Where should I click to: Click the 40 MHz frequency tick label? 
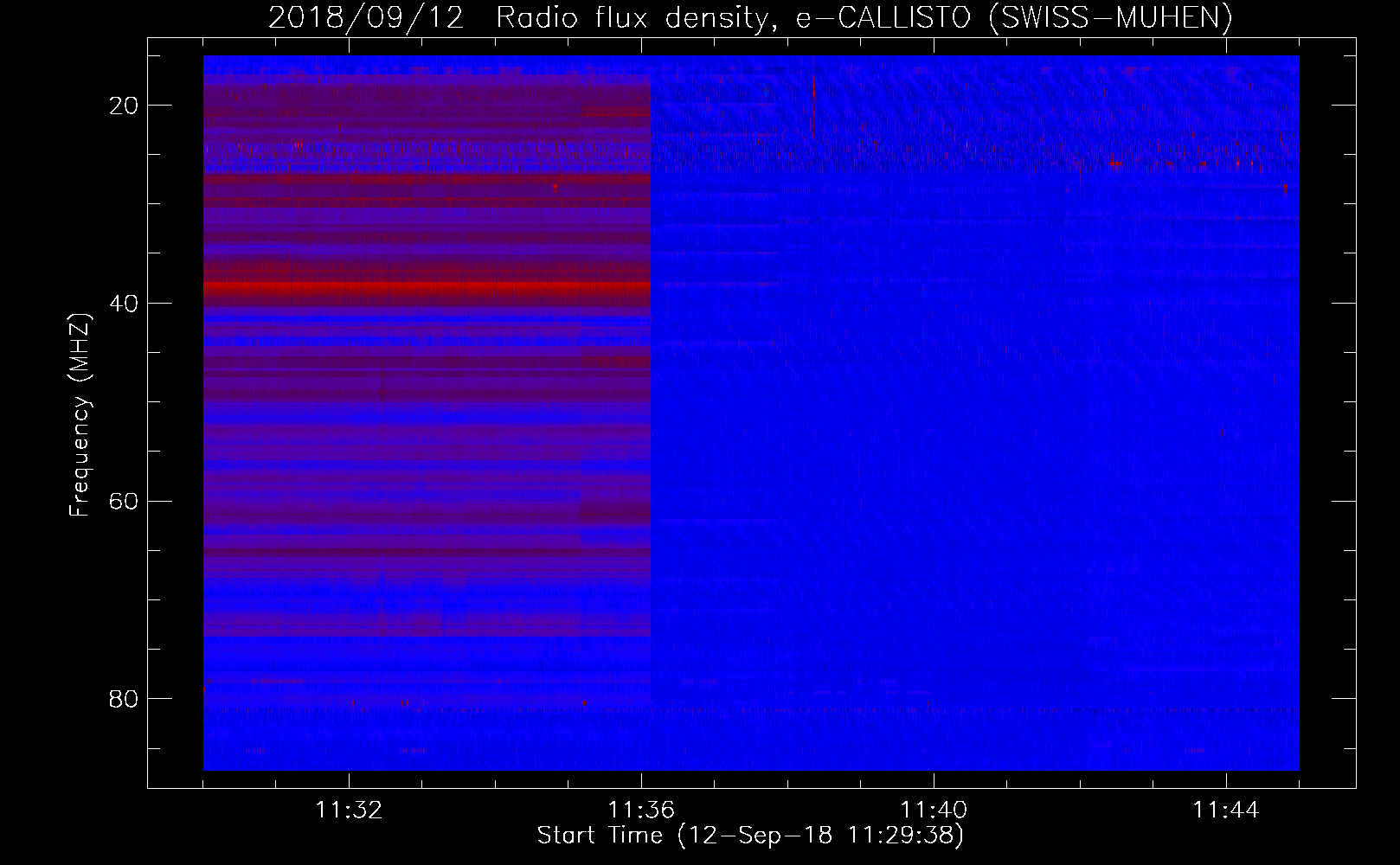124,304
